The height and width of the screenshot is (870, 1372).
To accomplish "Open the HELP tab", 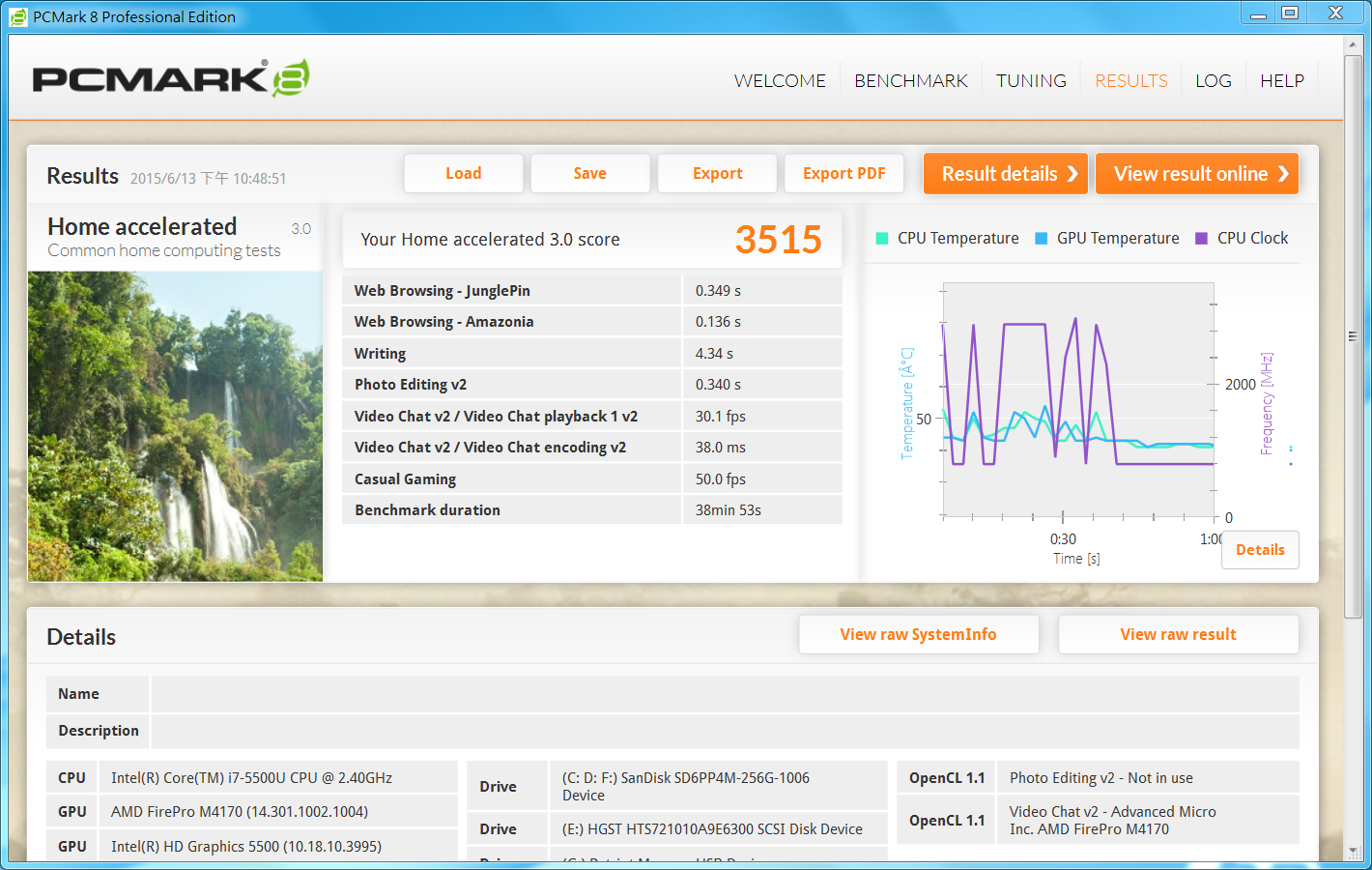I will [1282, 81].
